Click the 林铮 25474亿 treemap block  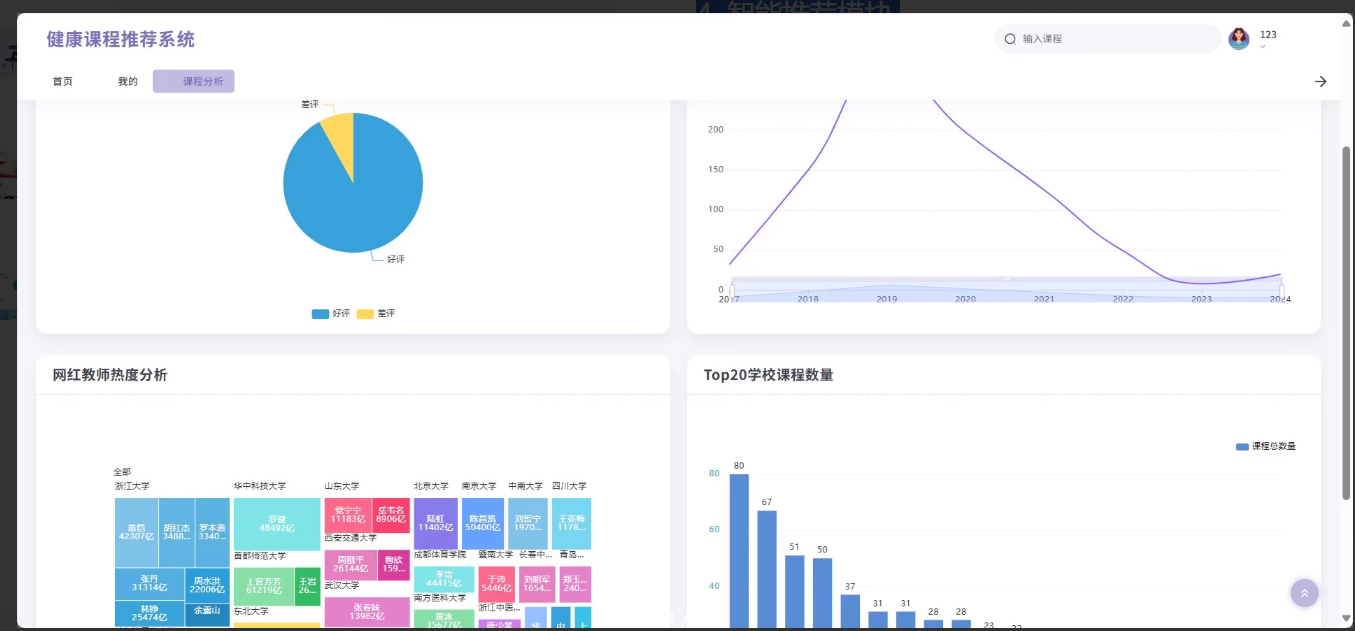(149, 613)
